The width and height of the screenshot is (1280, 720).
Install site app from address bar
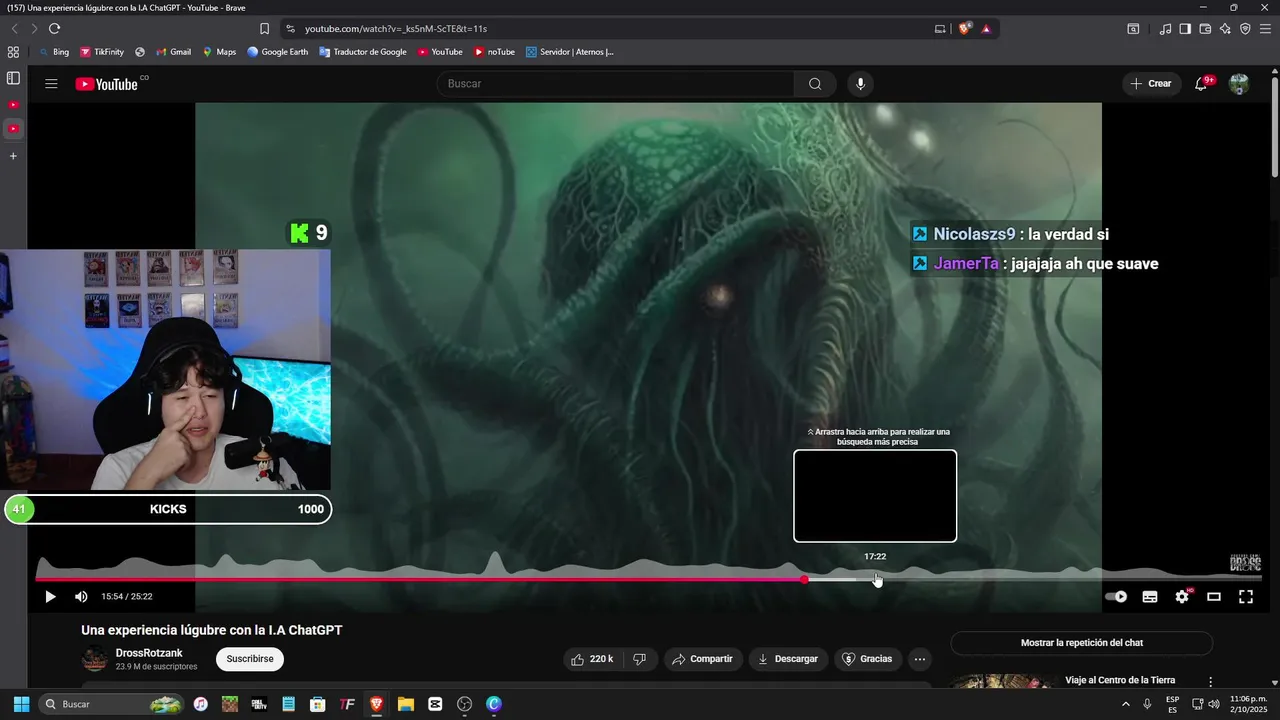pyautogui.click(x=940, y=29)
